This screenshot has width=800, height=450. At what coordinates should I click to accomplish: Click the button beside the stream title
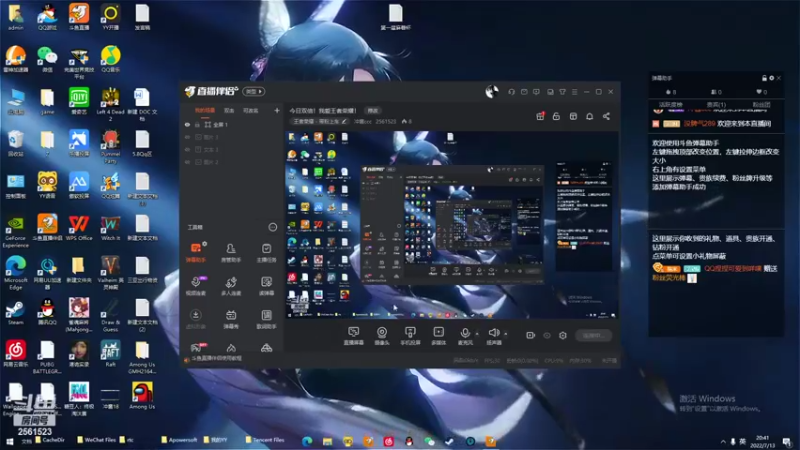click(x=373, y=110)
